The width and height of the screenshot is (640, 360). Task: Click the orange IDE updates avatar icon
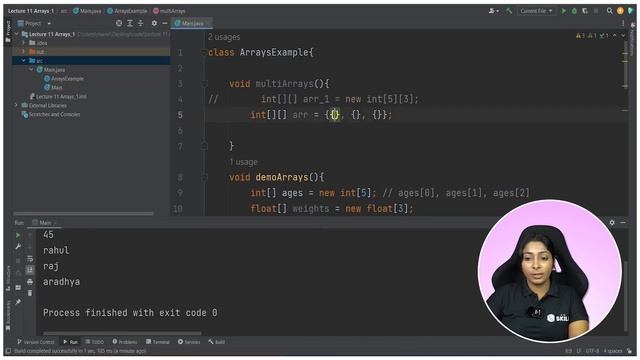click(x=620, y=11)
